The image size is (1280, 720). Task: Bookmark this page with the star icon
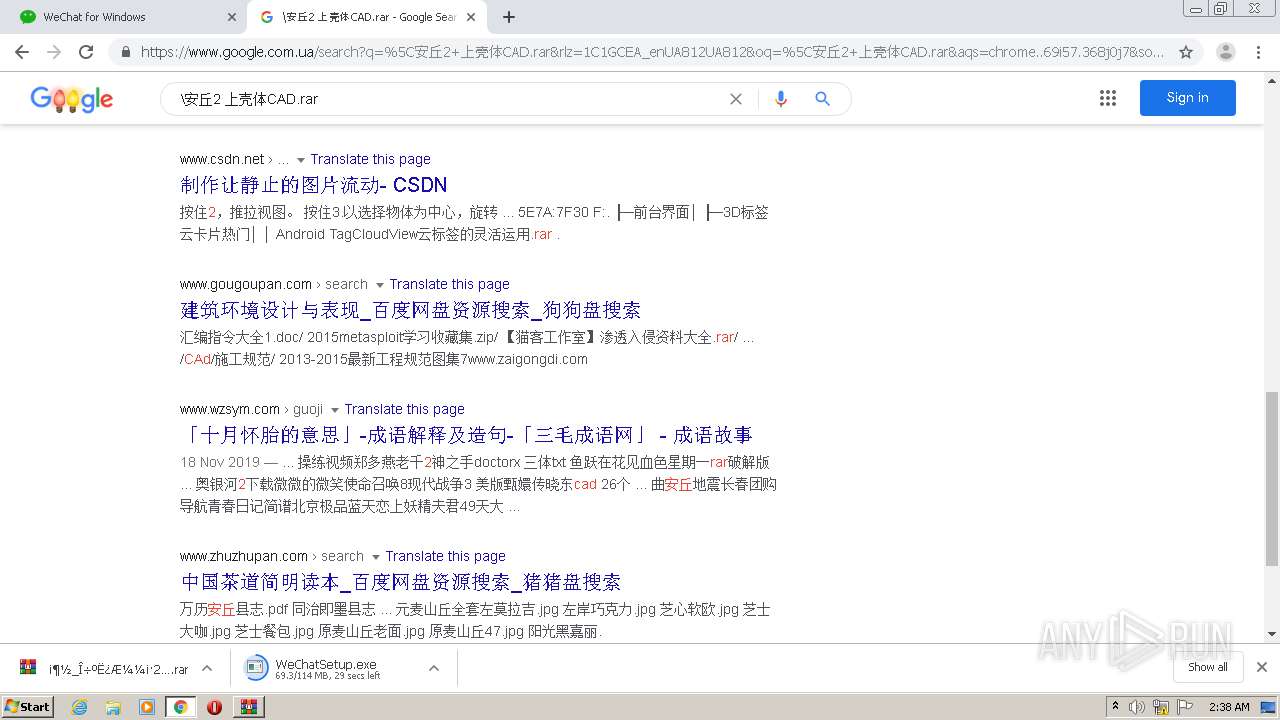(1186, 52)
